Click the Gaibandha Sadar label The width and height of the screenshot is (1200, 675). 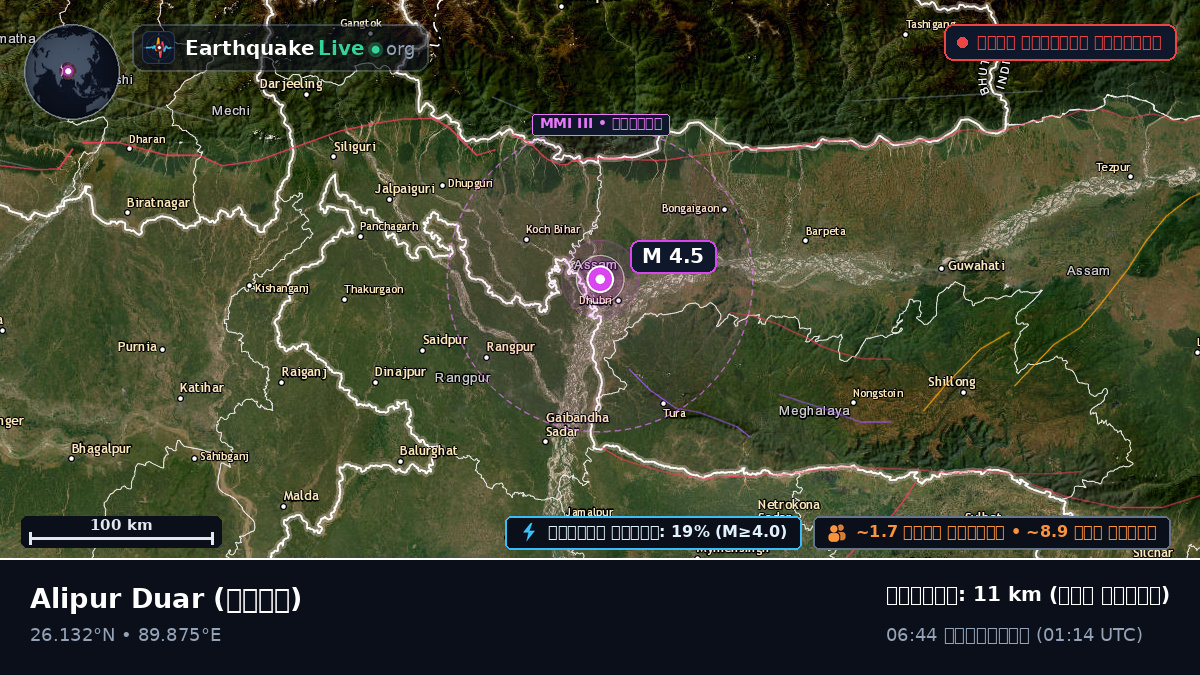(577, 424)
